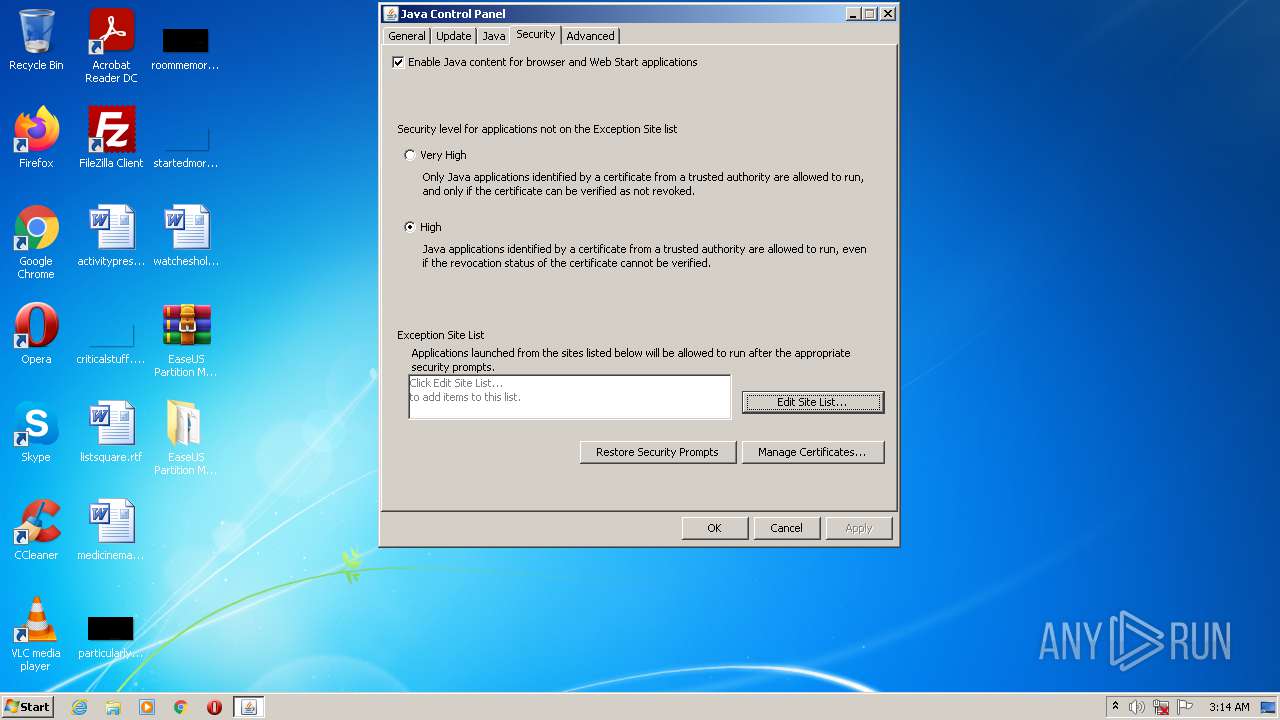Select the EaseUS Partition Master folder icon
Viewport: 1280px width, 720px height.
[x=186, y=438]
